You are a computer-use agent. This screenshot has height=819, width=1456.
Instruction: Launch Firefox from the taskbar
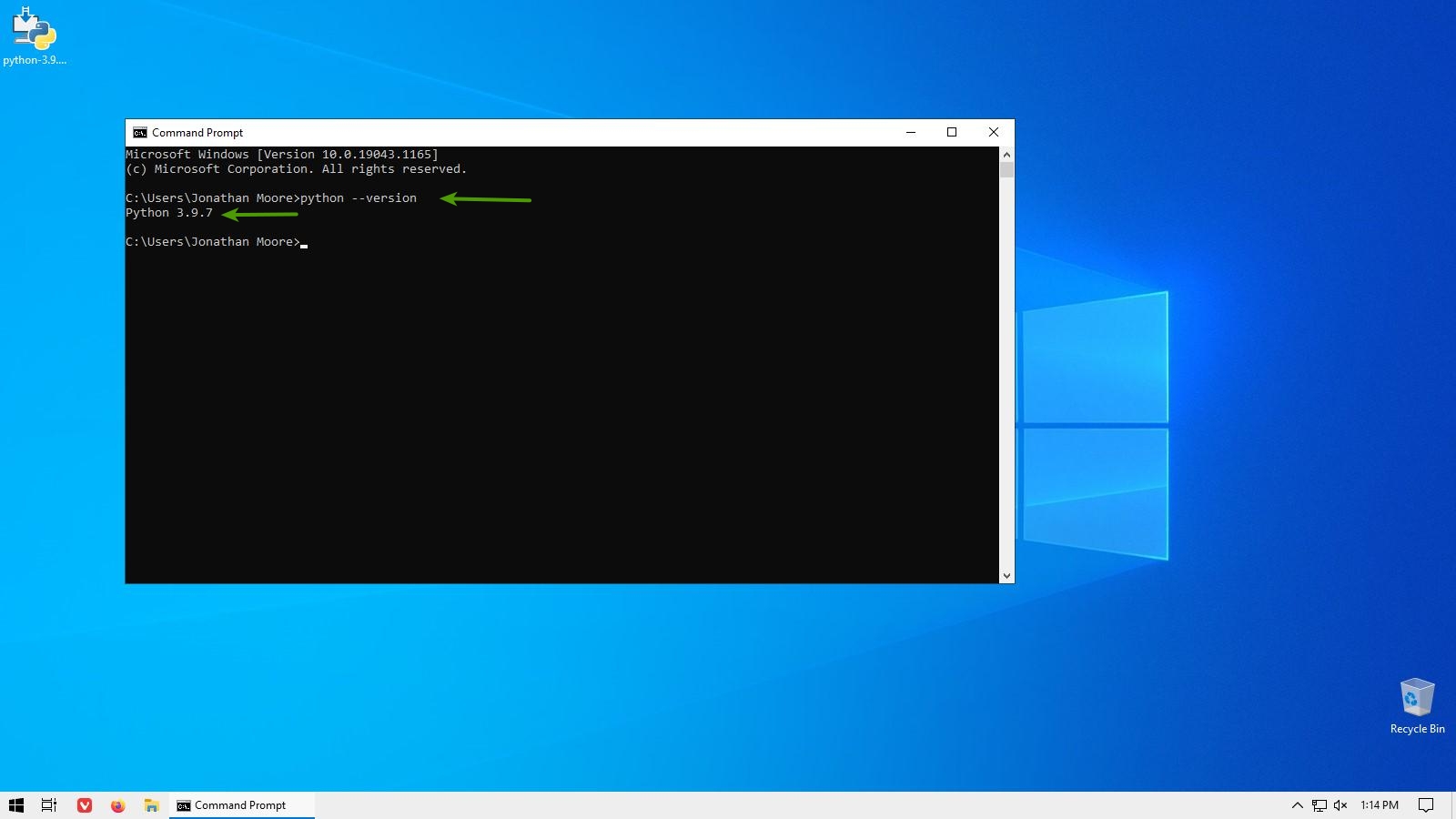pos(118,805)
